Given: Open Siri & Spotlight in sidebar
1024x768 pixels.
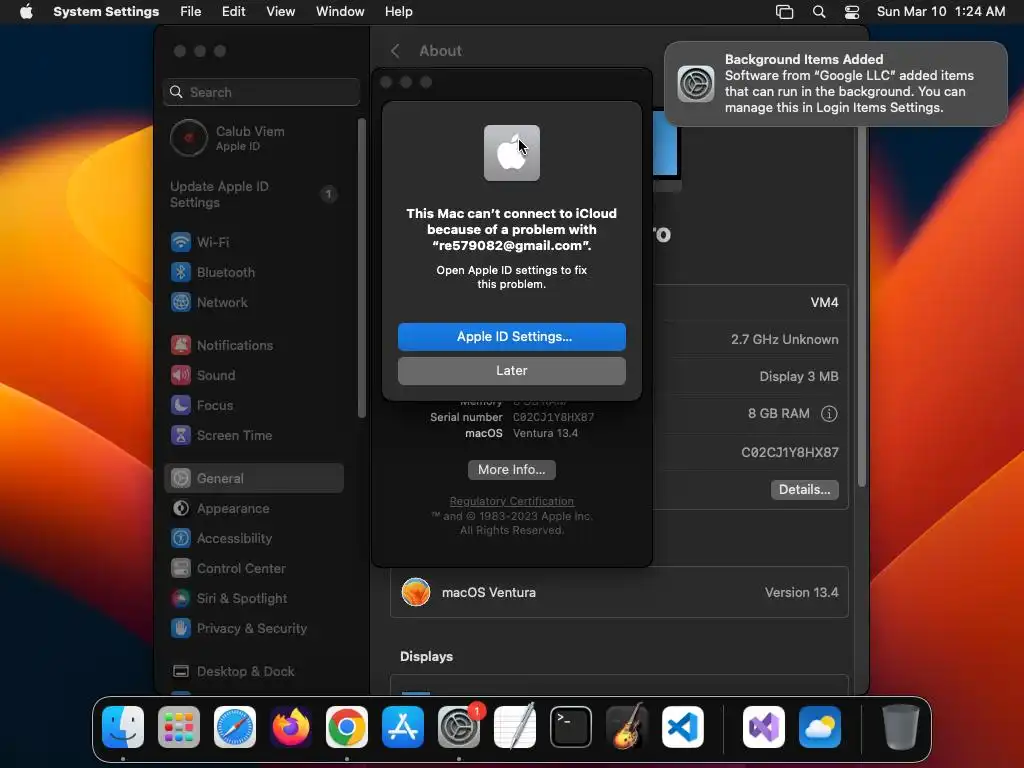Looking at the screenshot, I should coord(254,599).
